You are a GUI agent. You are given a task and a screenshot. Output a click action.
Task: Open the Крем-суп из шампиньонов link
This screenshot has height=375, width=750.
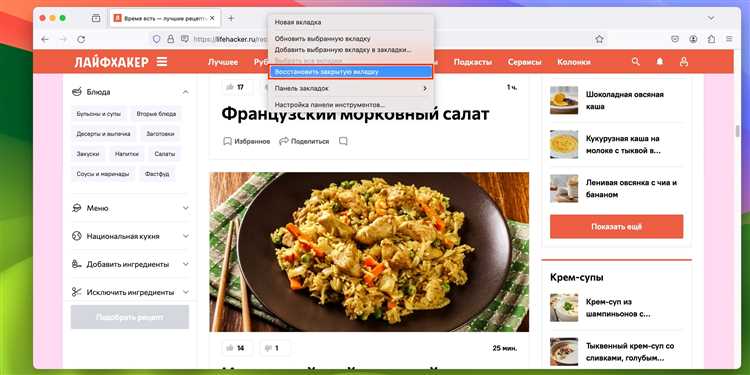pyautogui.click(x=618, y=308)
